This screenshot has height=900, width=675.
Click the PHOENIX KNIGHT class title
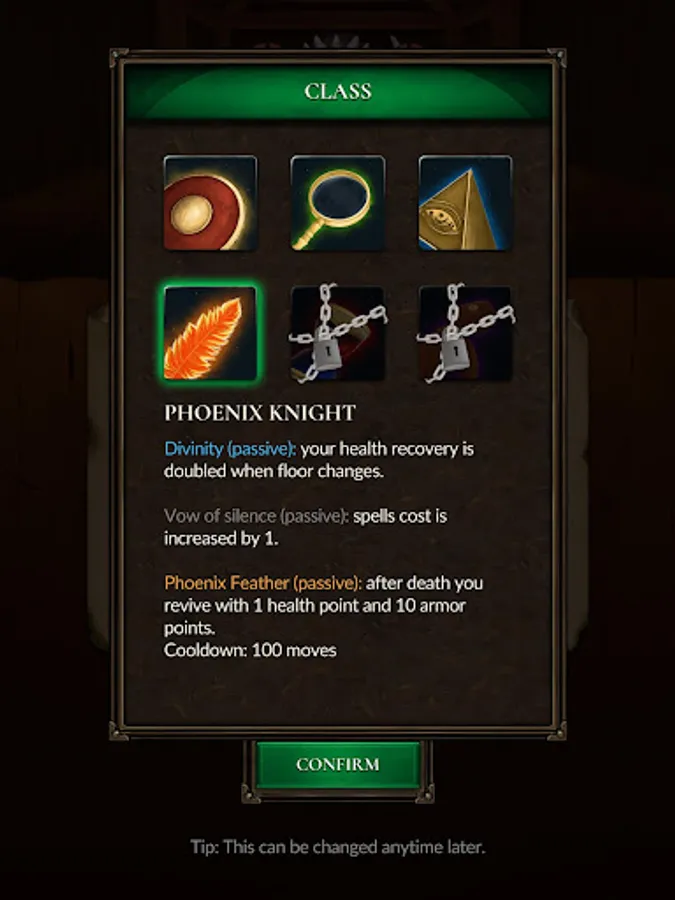click(x=260, y=413)
